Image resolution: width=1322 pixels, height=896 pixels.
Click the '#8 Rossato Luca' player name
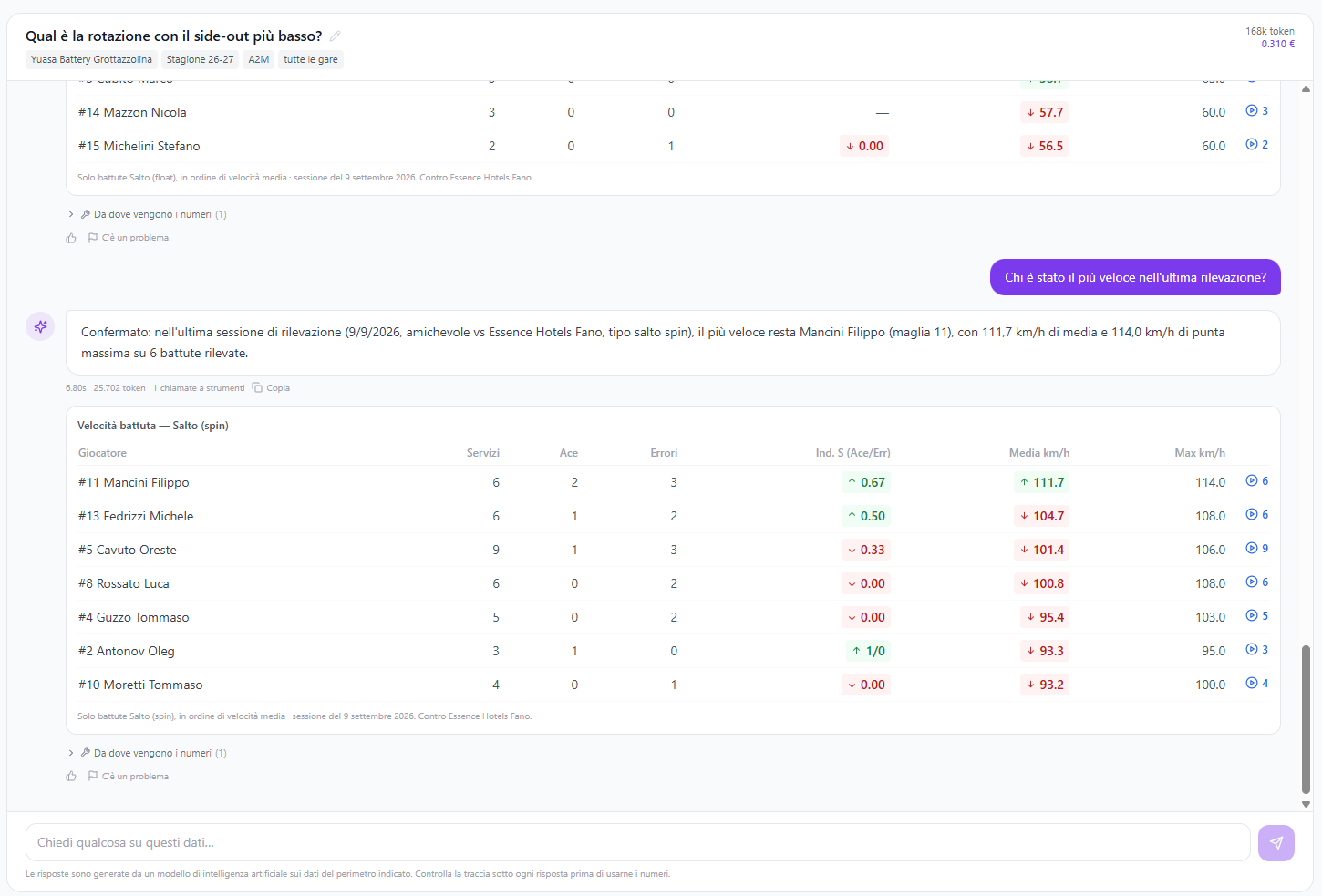click(x=124, y=583)
